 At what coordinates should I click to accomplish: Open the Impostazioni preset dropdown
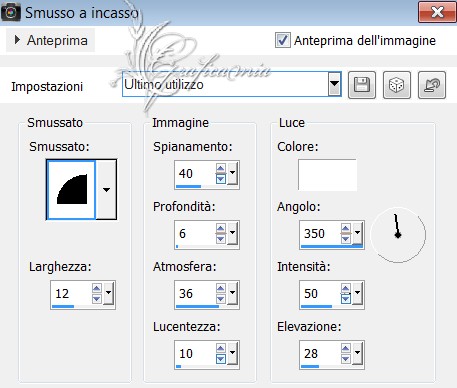pos(334,84)
